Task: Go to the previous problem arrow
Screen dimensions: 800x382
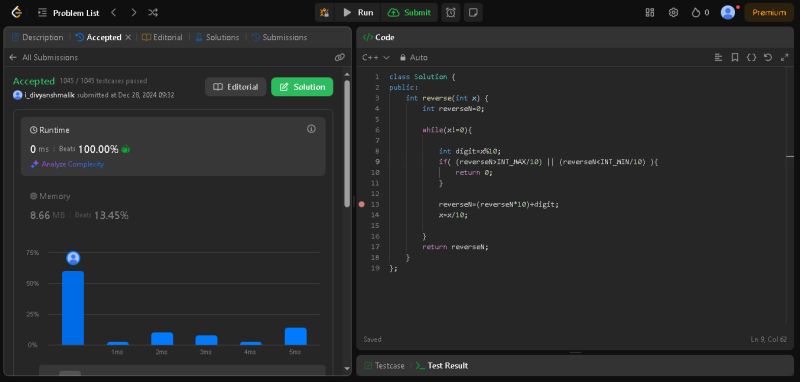Action: 114,13
